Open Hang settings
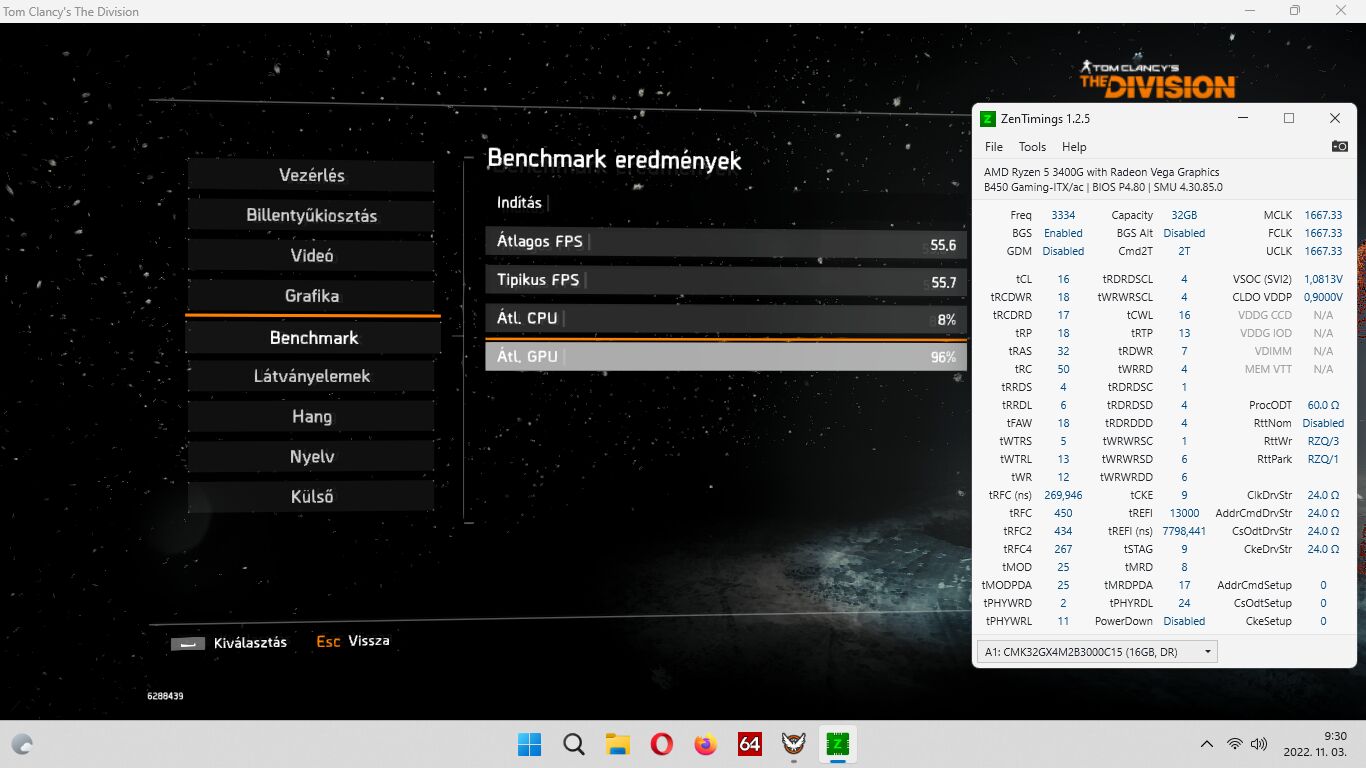 [312, 416]
